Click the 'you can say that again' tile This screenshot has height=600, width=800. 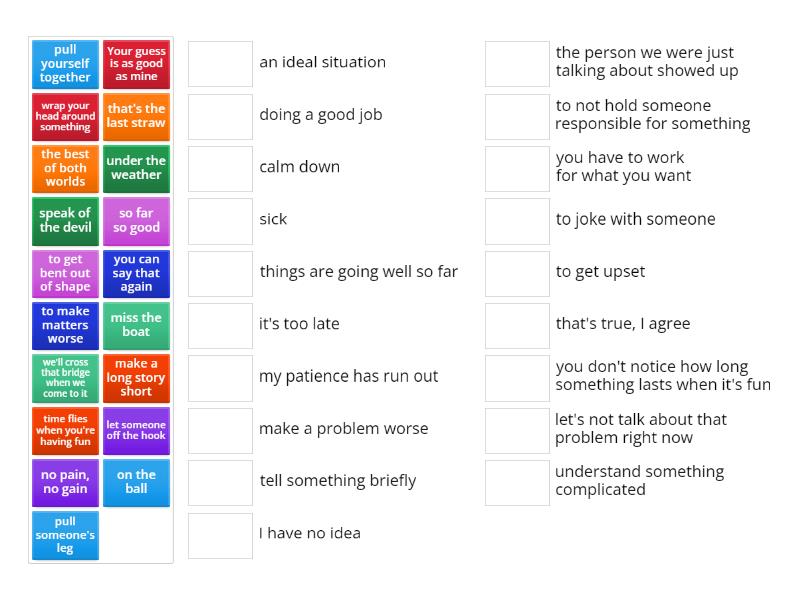[x=137, y=273]
